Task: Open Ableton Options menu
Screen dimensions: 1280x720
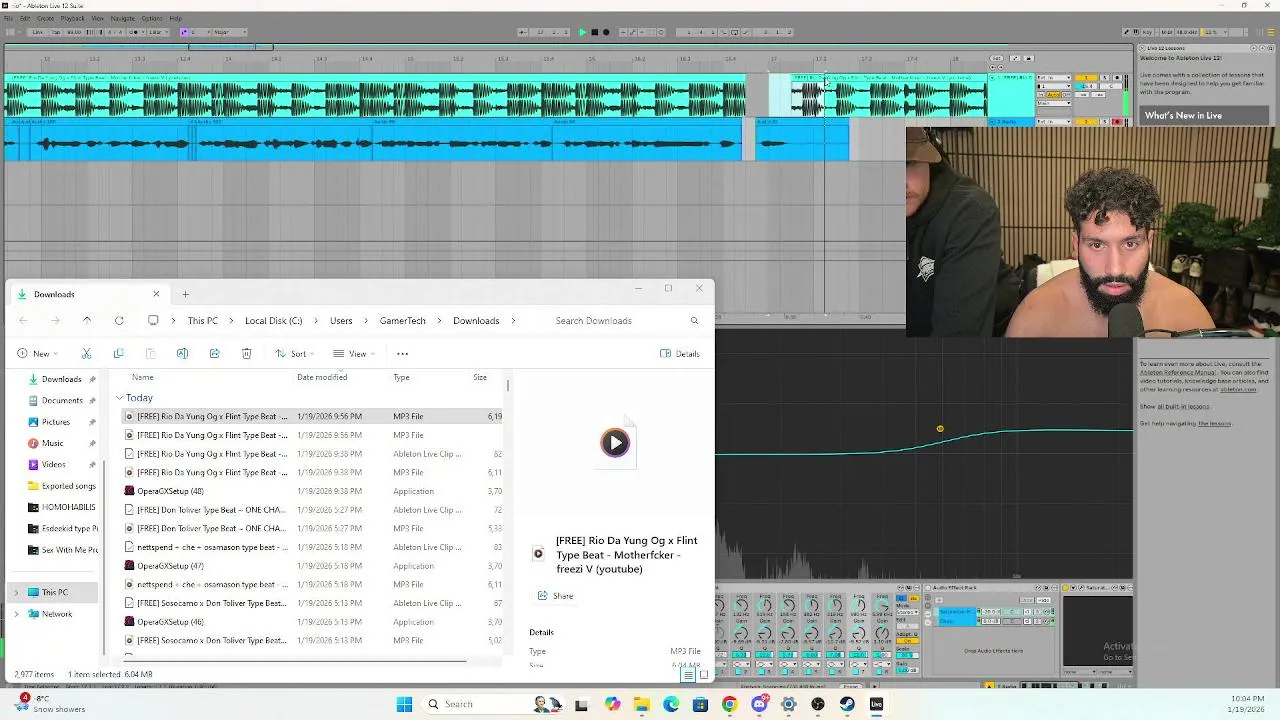Action: pyautogui.click(x=152, y=18)
